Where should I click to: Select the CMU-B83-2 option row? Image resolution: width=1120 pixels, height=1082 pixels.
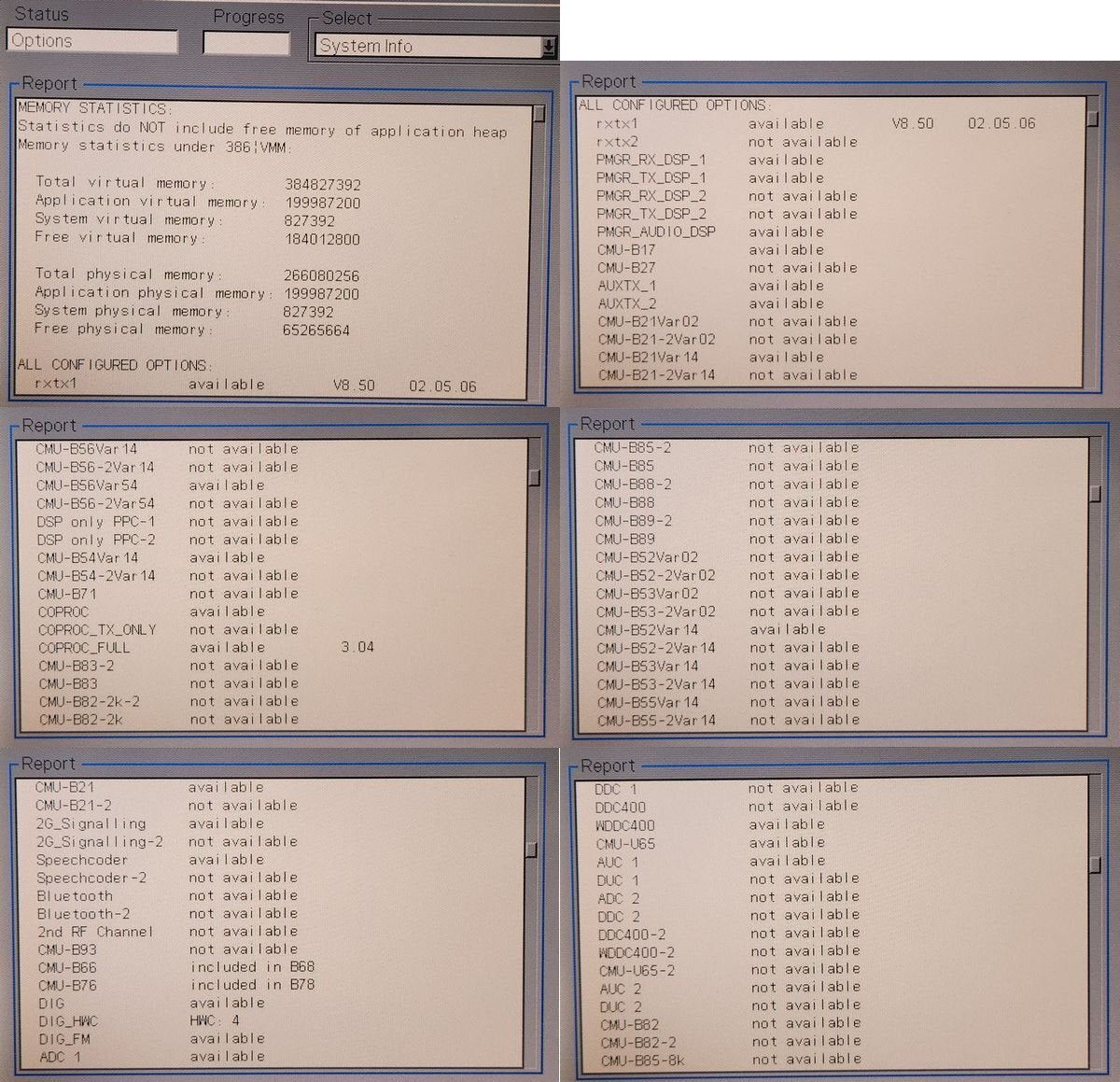pos(169,666)
